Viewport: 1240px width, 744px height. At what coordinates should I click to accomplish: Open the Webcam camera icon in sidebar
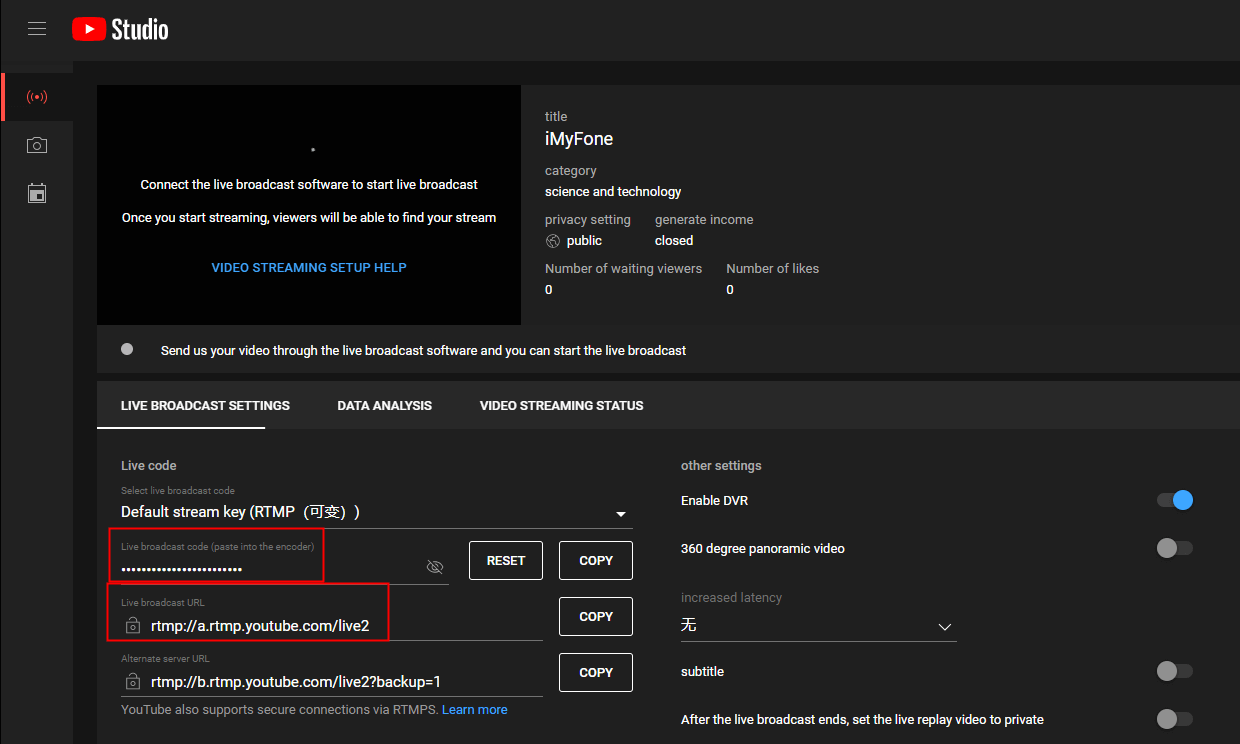(x=37, y=145)
